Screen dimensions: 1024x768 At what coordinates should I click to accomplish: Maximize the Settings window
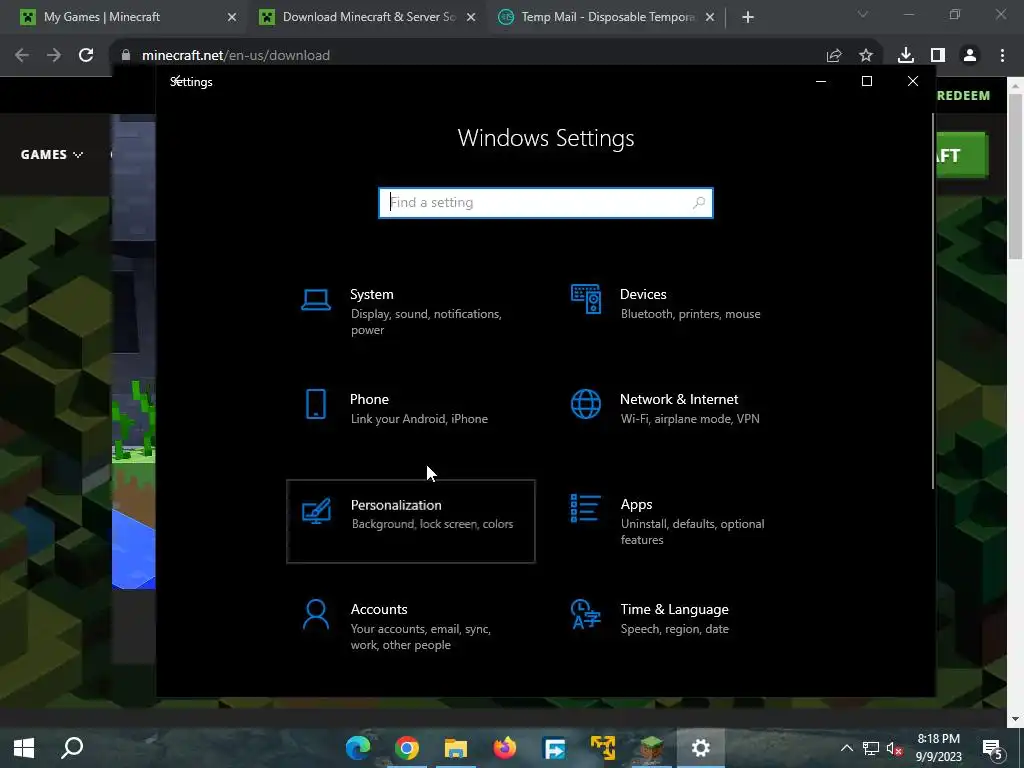867,81
